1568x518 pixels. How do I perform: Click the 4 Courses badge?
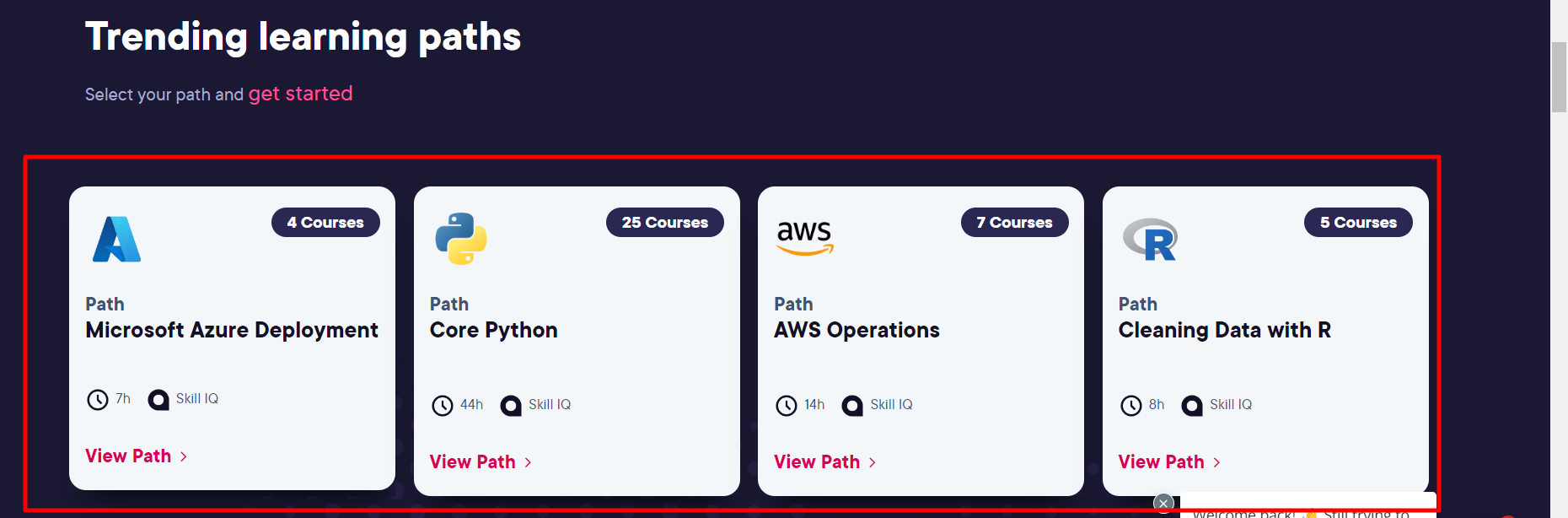tap(325, 223)
